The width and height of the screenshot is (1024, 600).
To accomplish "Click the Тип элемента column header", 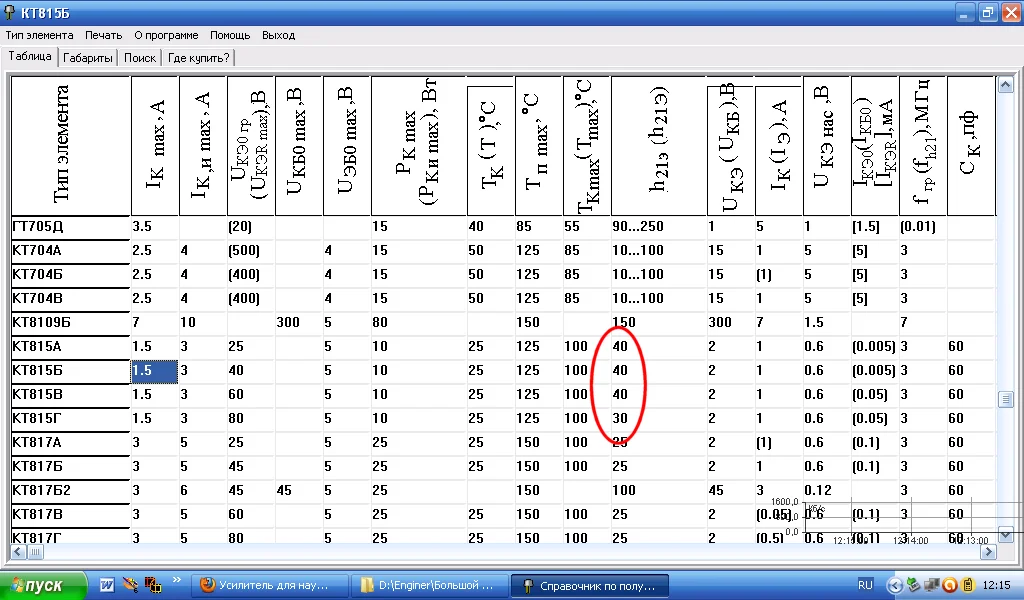I will click(71, 146).
